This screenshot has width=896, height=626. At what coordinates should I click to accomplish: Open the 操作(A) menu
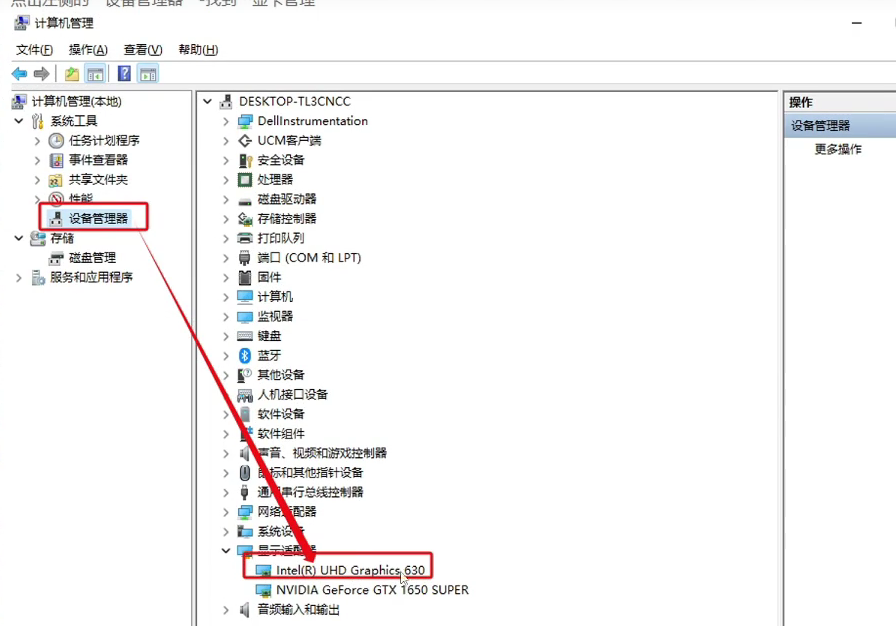pos(88,50)
